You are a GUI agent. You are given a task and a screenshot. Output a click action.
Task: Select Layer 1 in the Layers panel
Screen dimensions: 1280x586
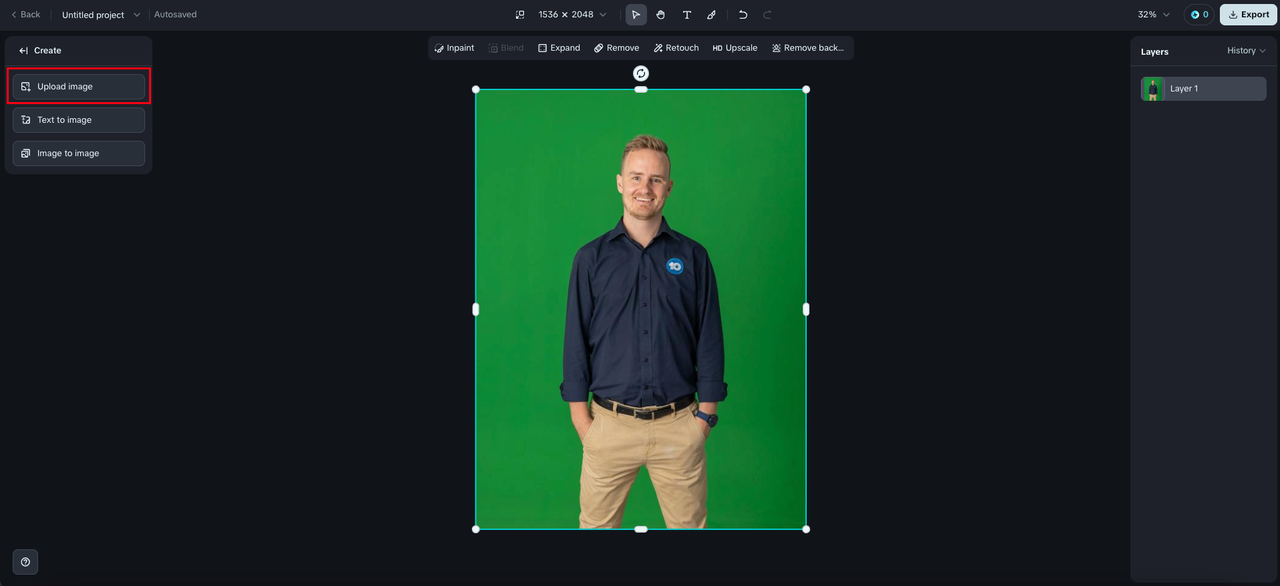[1204, 88]
